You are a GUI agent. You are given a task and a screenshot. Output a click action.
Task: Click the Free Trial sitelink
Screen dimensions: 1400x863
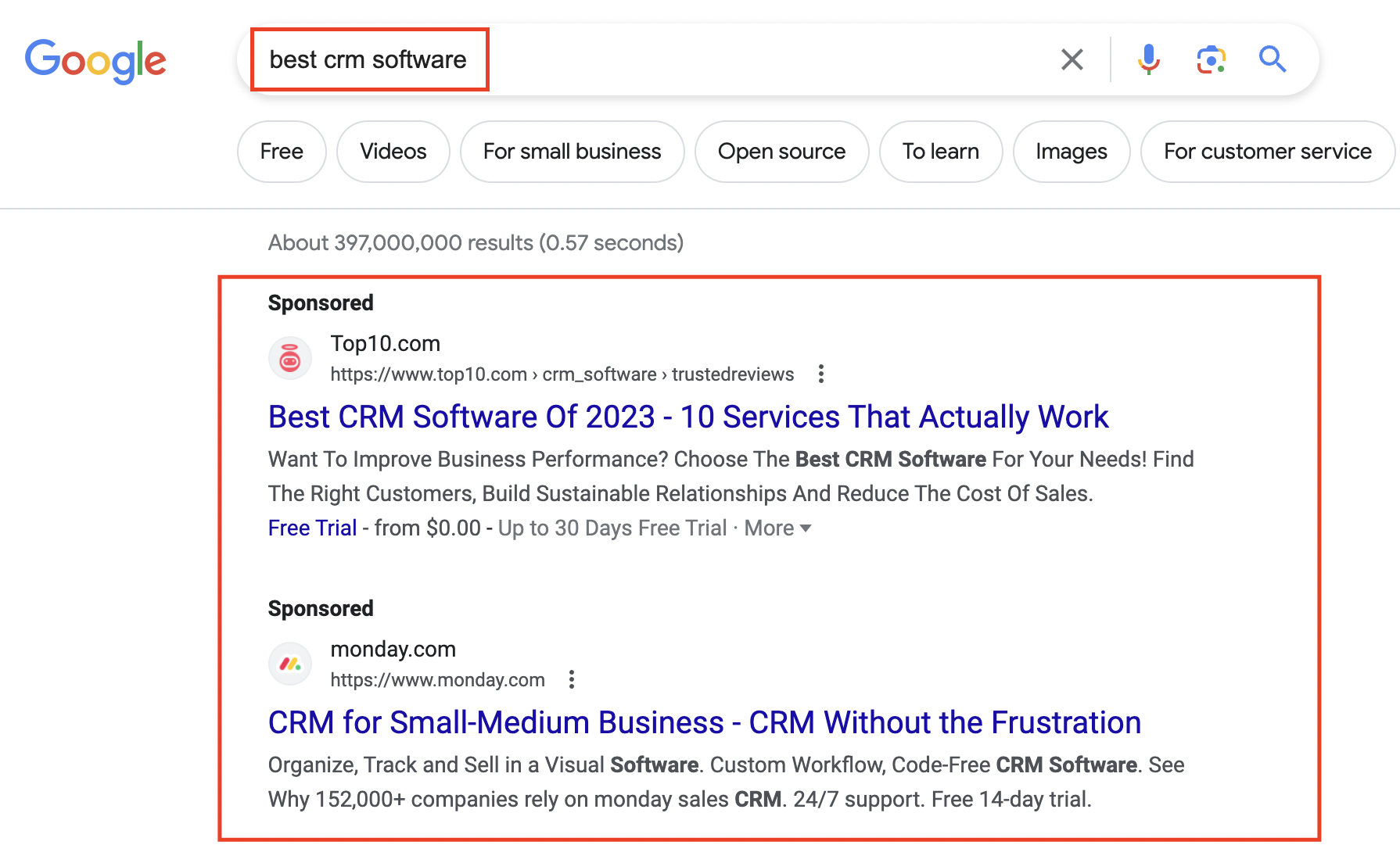tap(313, 528)
